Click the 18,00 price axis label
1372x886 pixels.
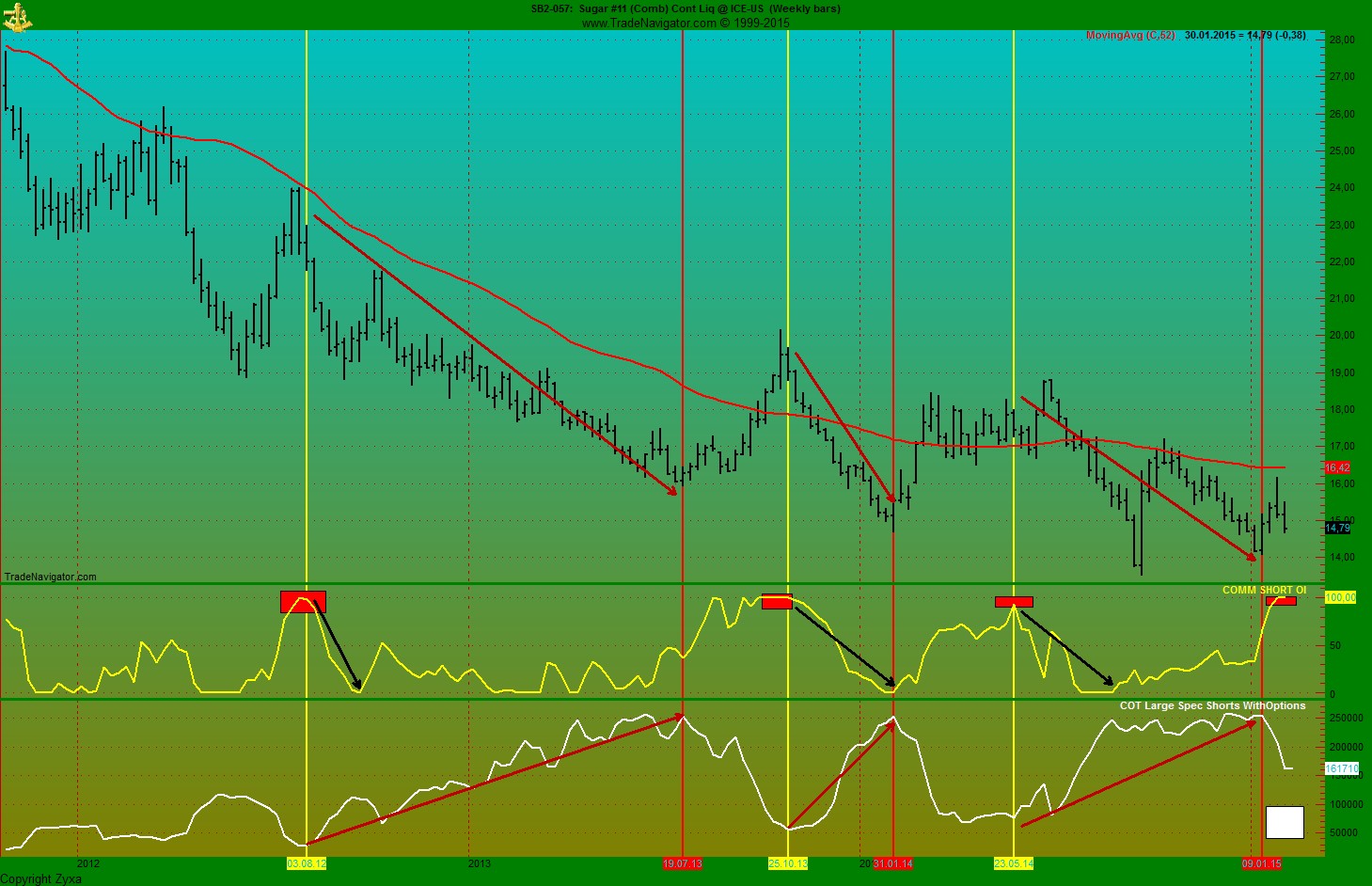click(x=1342, y=409)
